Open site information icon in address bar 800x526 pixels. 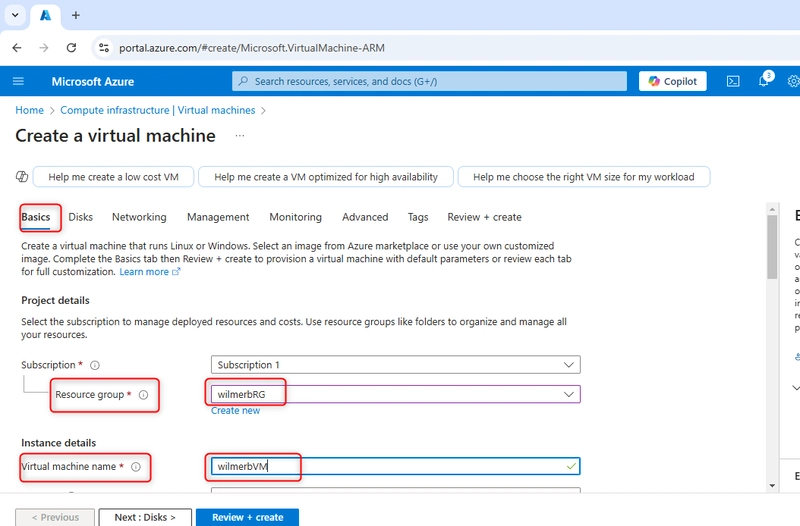[x=104, y=48]
